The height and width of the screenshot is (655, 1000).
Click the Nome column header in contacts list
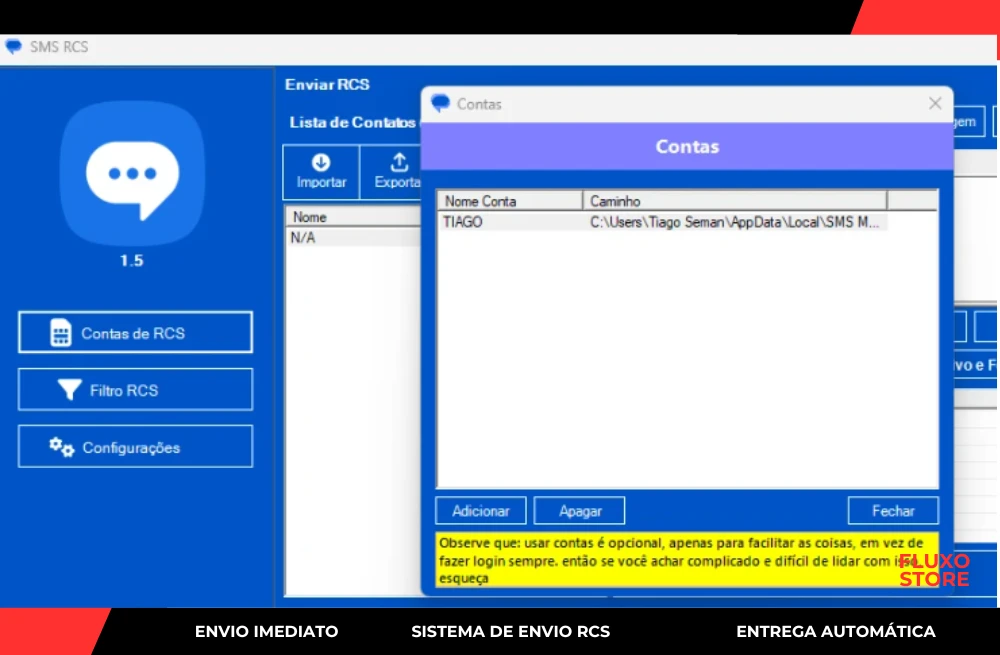coord(310,217)
